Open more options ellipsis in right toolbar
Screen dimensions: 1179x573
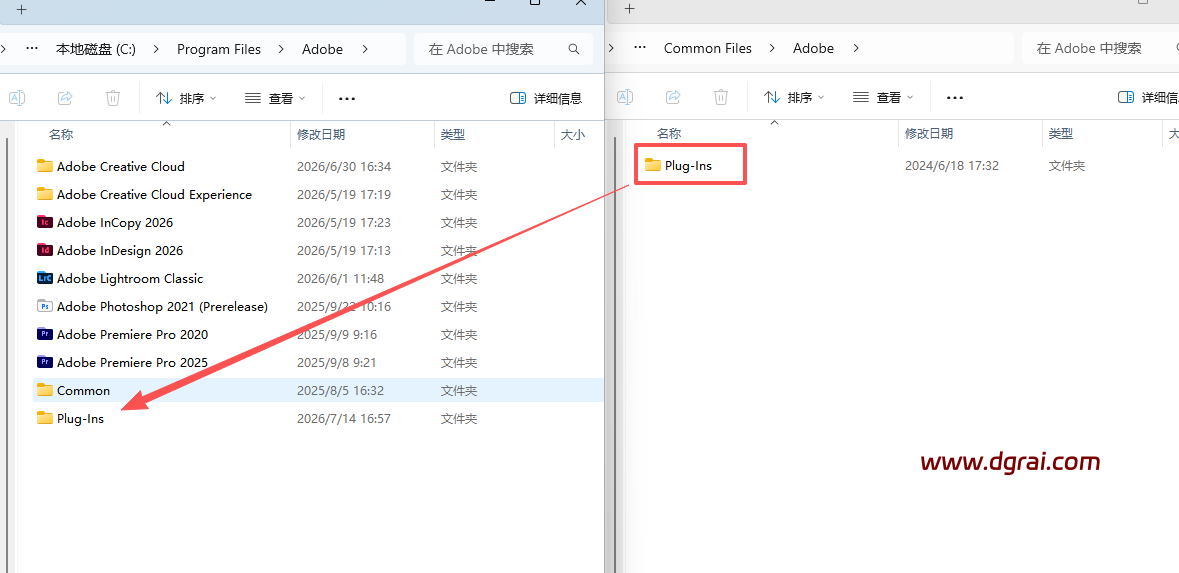955,97
